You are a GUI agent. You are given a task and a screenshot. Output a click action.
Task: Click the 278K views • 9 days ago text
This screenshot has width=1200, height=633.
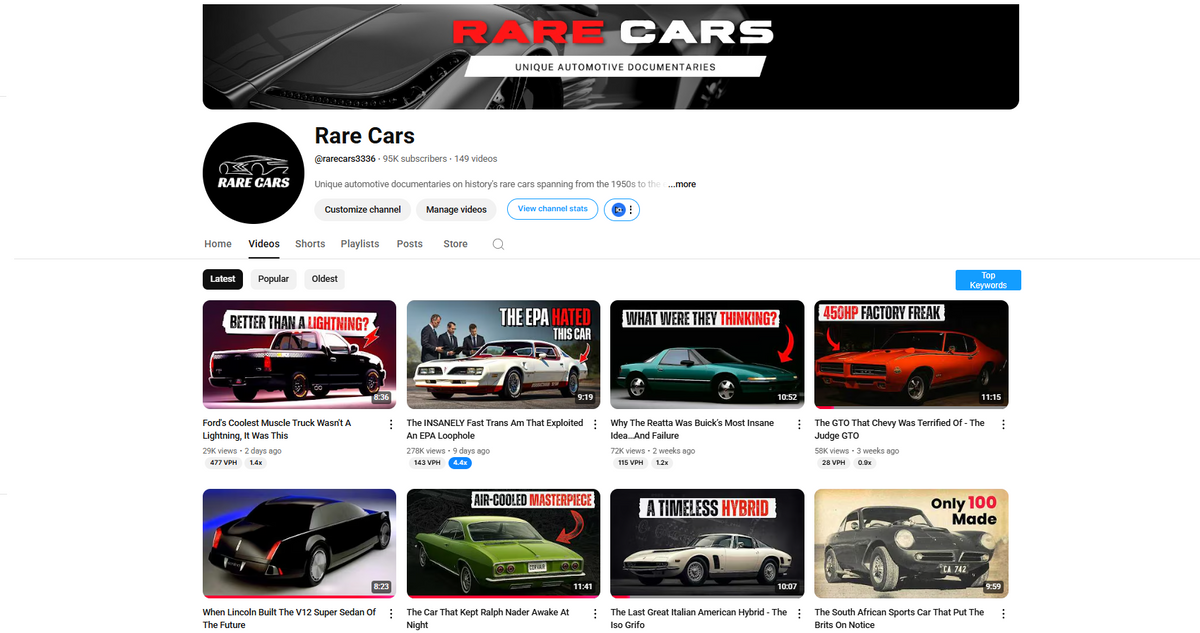449,451
